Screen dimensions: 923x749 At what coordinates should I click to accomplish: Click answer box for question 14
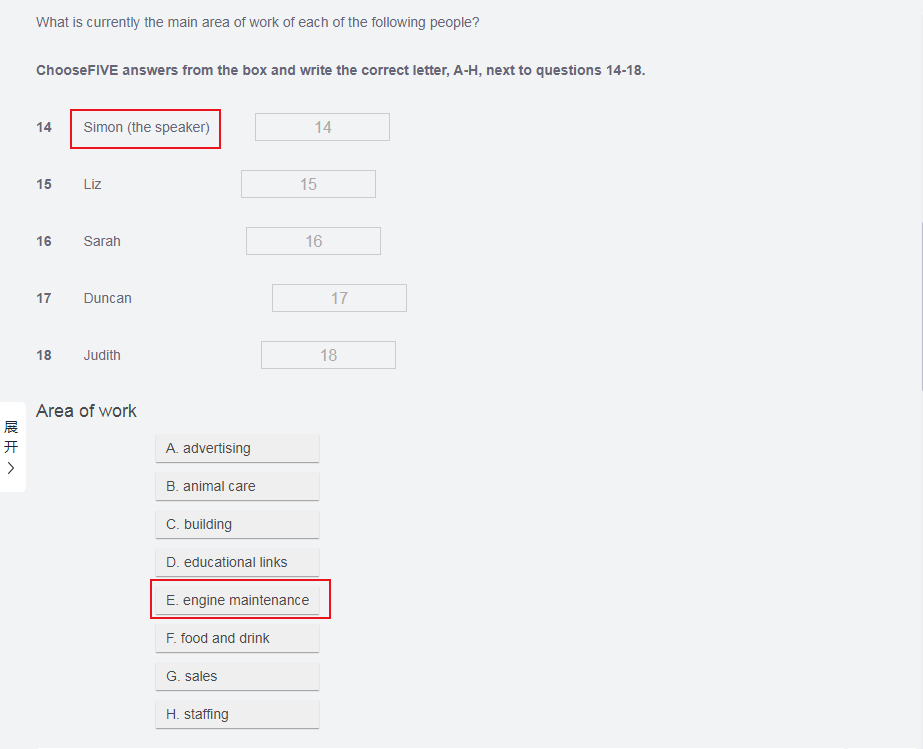pos(322,127)
